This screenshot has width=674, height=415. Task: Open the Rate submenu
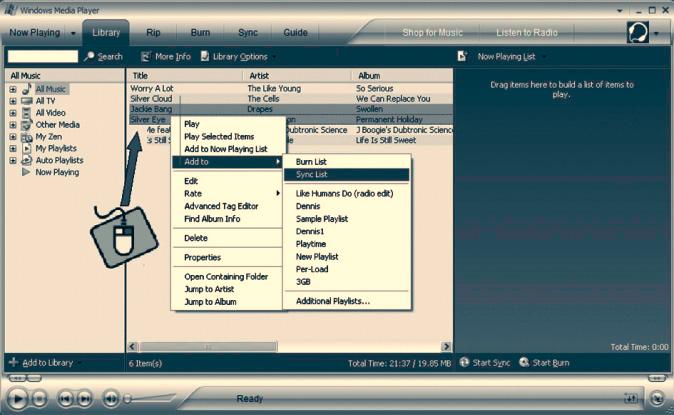point(227,194)
